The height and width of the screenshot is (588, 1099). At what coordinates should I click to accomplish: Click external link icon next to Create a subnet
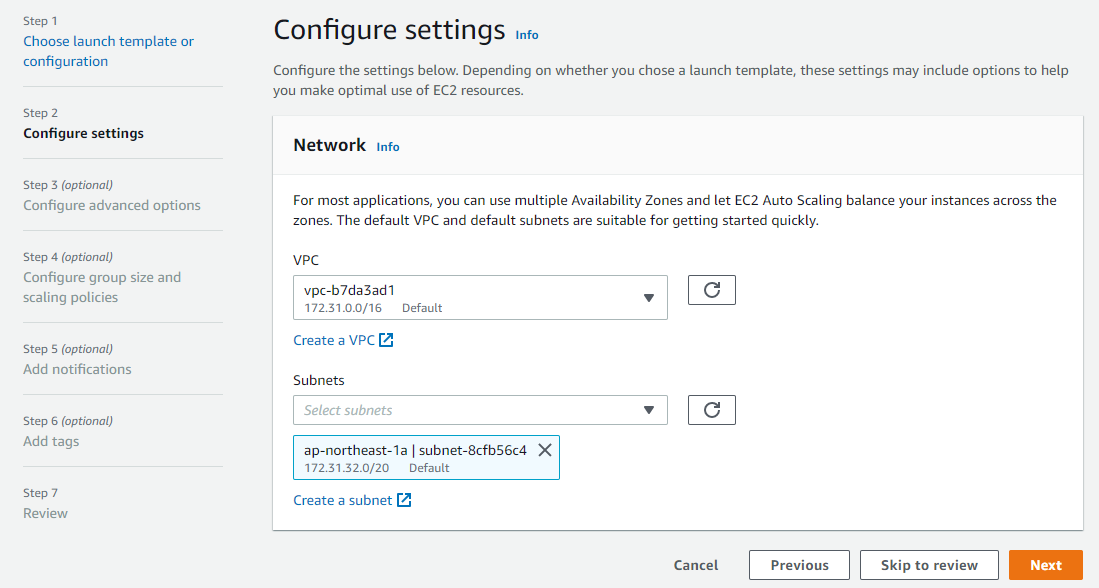[404, 500]
